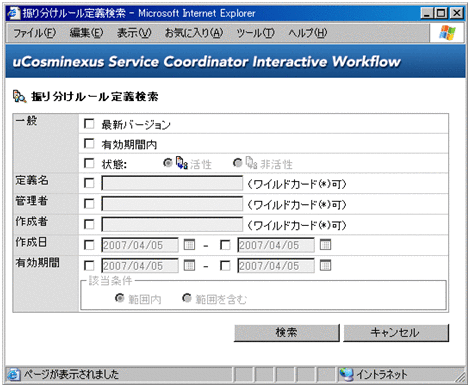Enable the 有効期間 end date checkbox
This screenshot has width=472, height=389.
point(225,266)
